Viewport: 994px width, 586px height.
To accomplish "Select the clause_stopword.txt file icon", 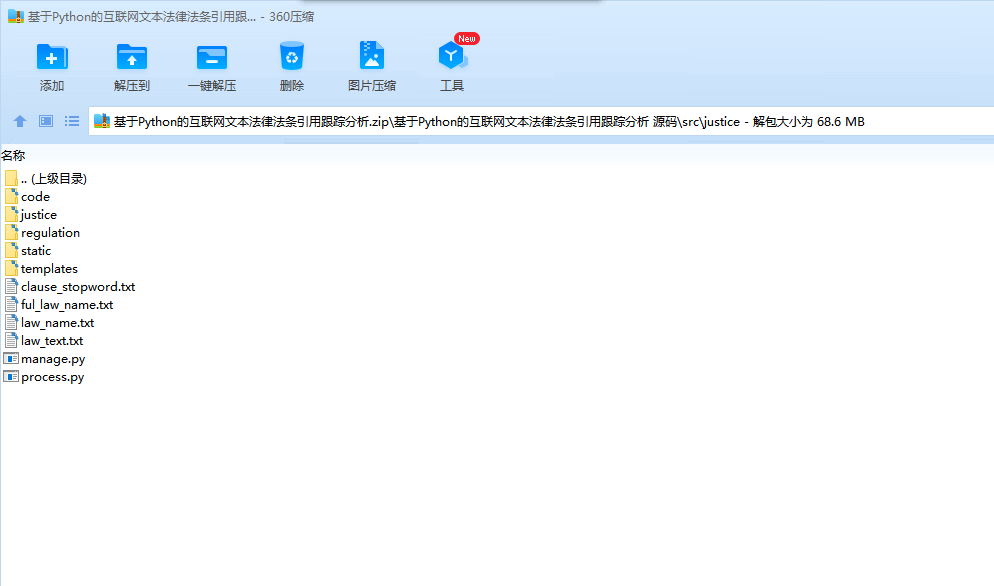I will [11, 286].
